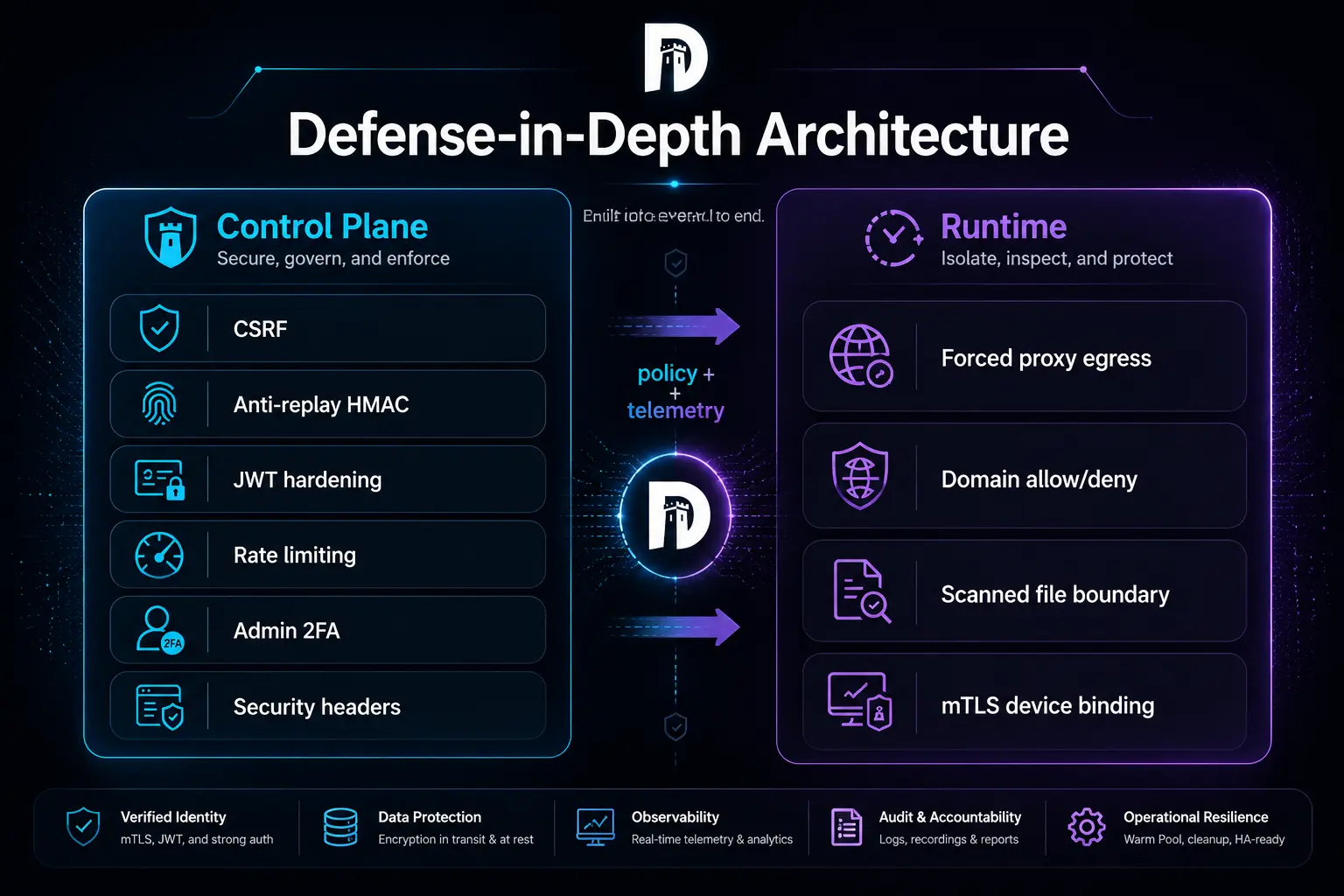The height and width of the screenshot is (896, 1344).
Task: Click 'Logs, recordings & reports' text
Action: (x=948, y=840)
